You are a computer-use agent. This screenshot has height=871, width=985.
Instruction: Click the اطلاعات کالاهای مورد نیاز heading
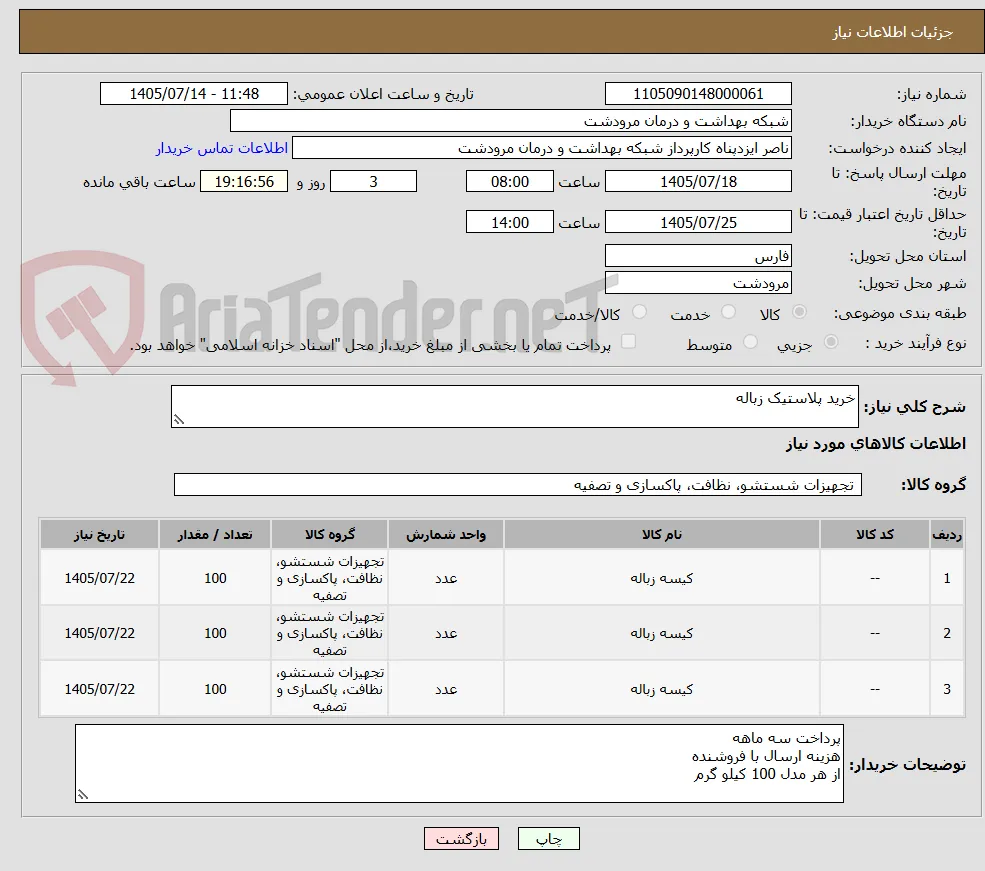tap(876, 444)
